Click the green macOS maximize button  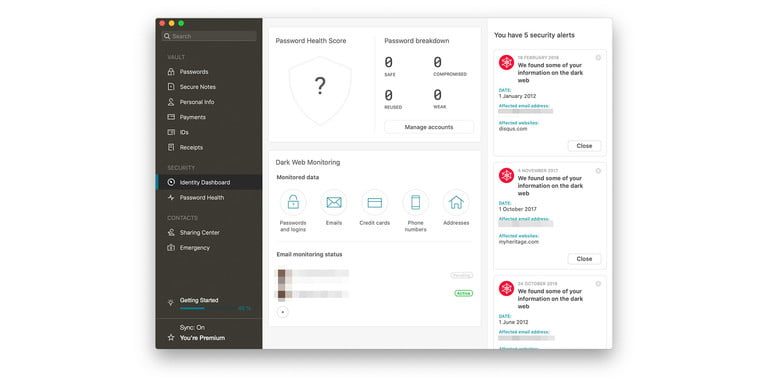(181, 23)
